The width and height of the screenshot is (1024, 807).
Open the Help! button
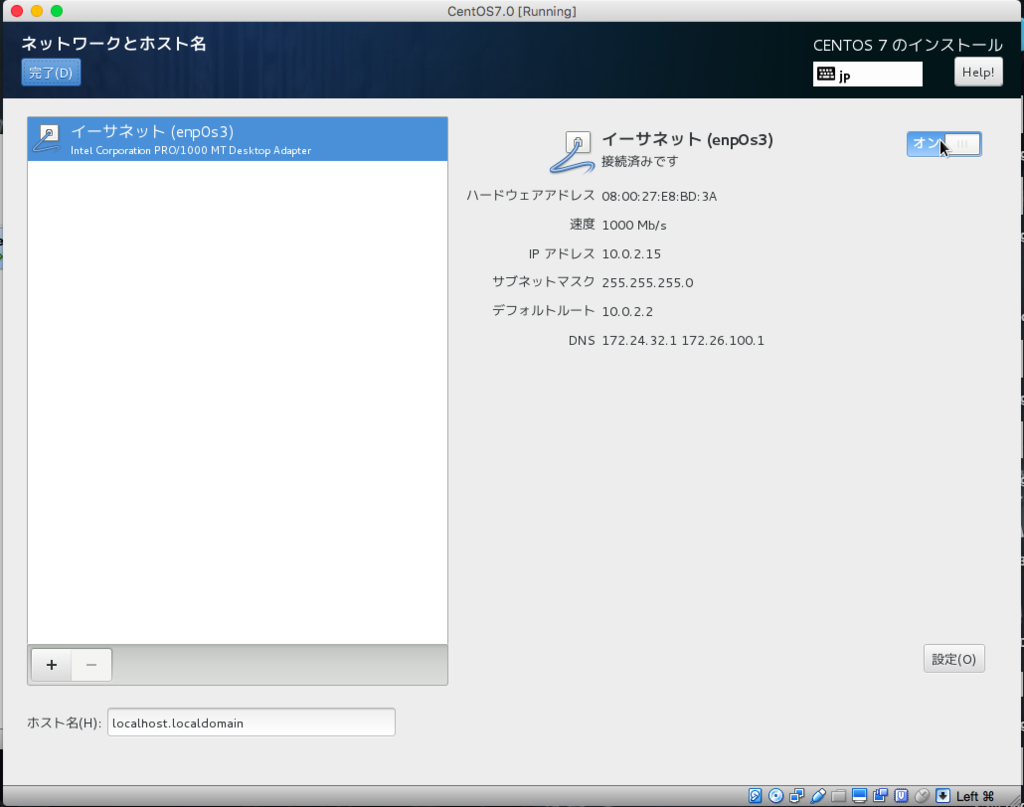(978, 72)
